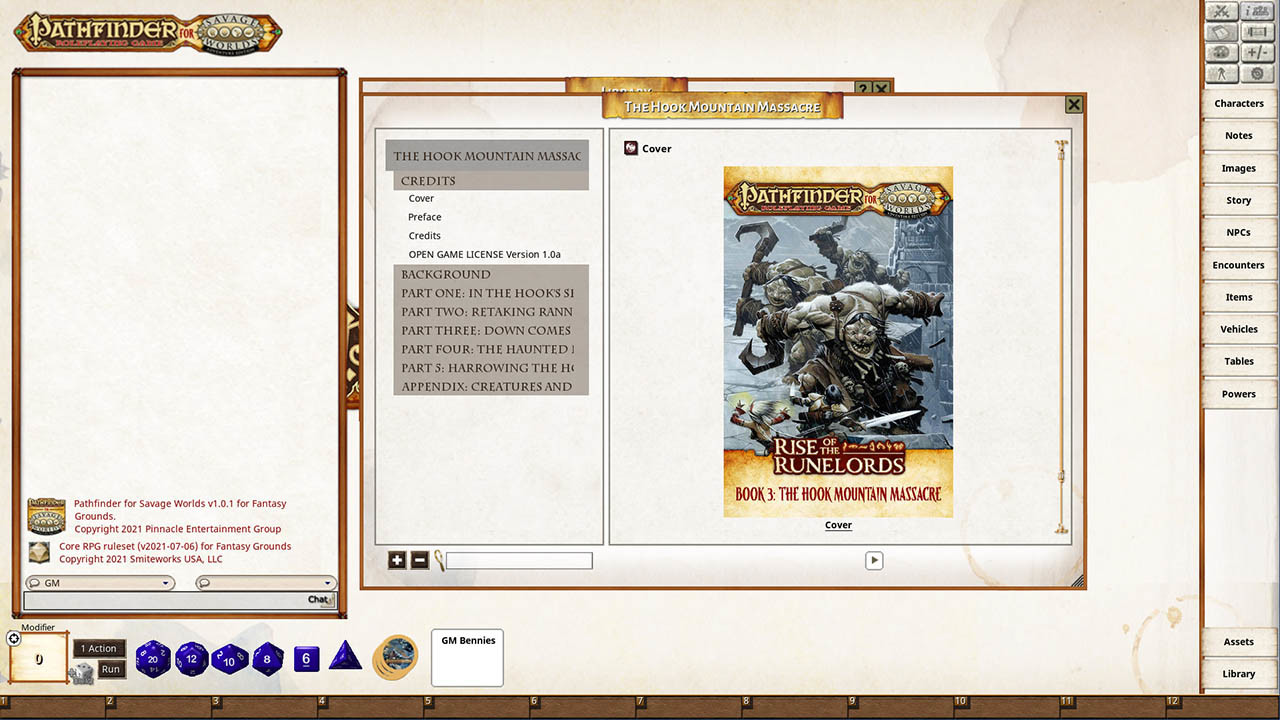This screenshot has height=720, width=1280.
Task: Toggle the Run button
Action: pos(110,670)
